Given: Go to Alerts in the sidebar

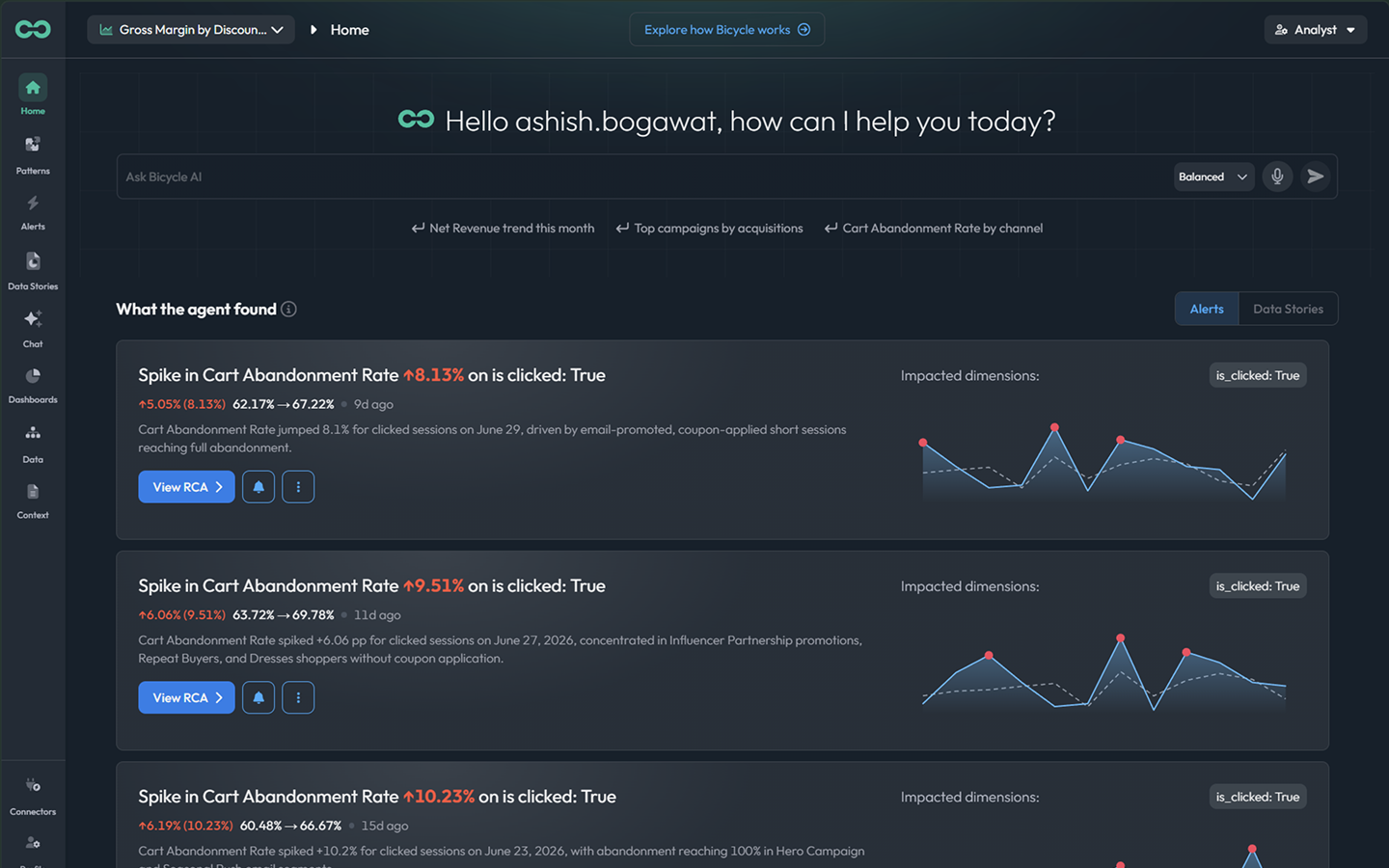Looking at the screenshot, I should 33,212.
